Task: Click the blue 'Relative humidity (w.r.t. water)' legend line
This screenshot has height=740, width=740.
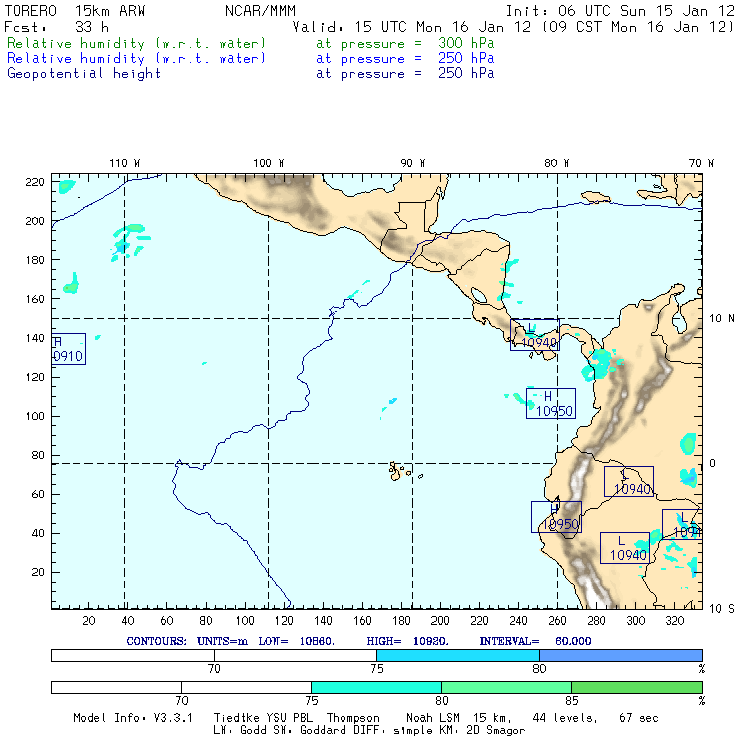Action: pos(136,59)
